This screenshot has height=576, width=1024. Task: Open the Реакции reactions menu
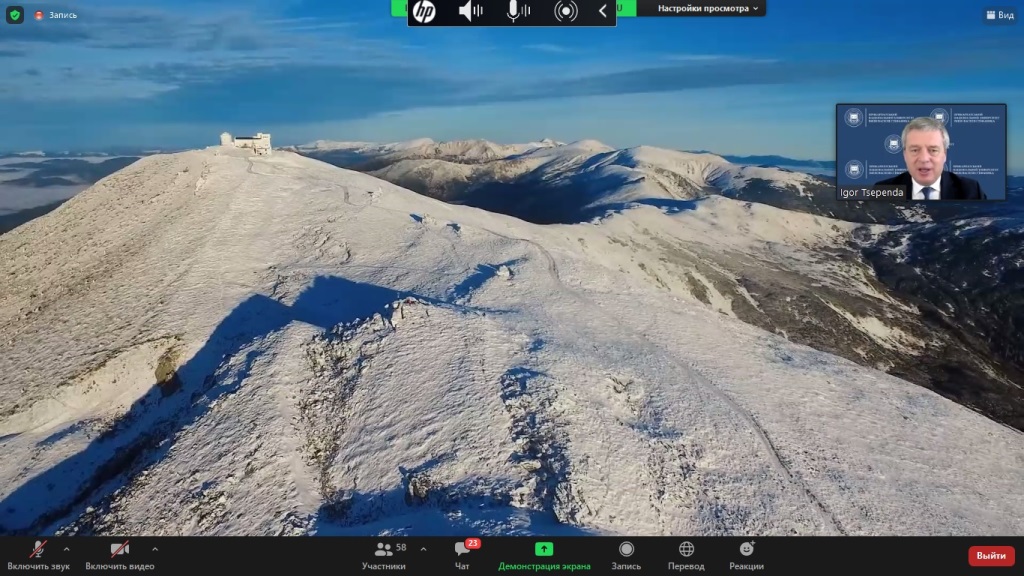pos(746,555)
